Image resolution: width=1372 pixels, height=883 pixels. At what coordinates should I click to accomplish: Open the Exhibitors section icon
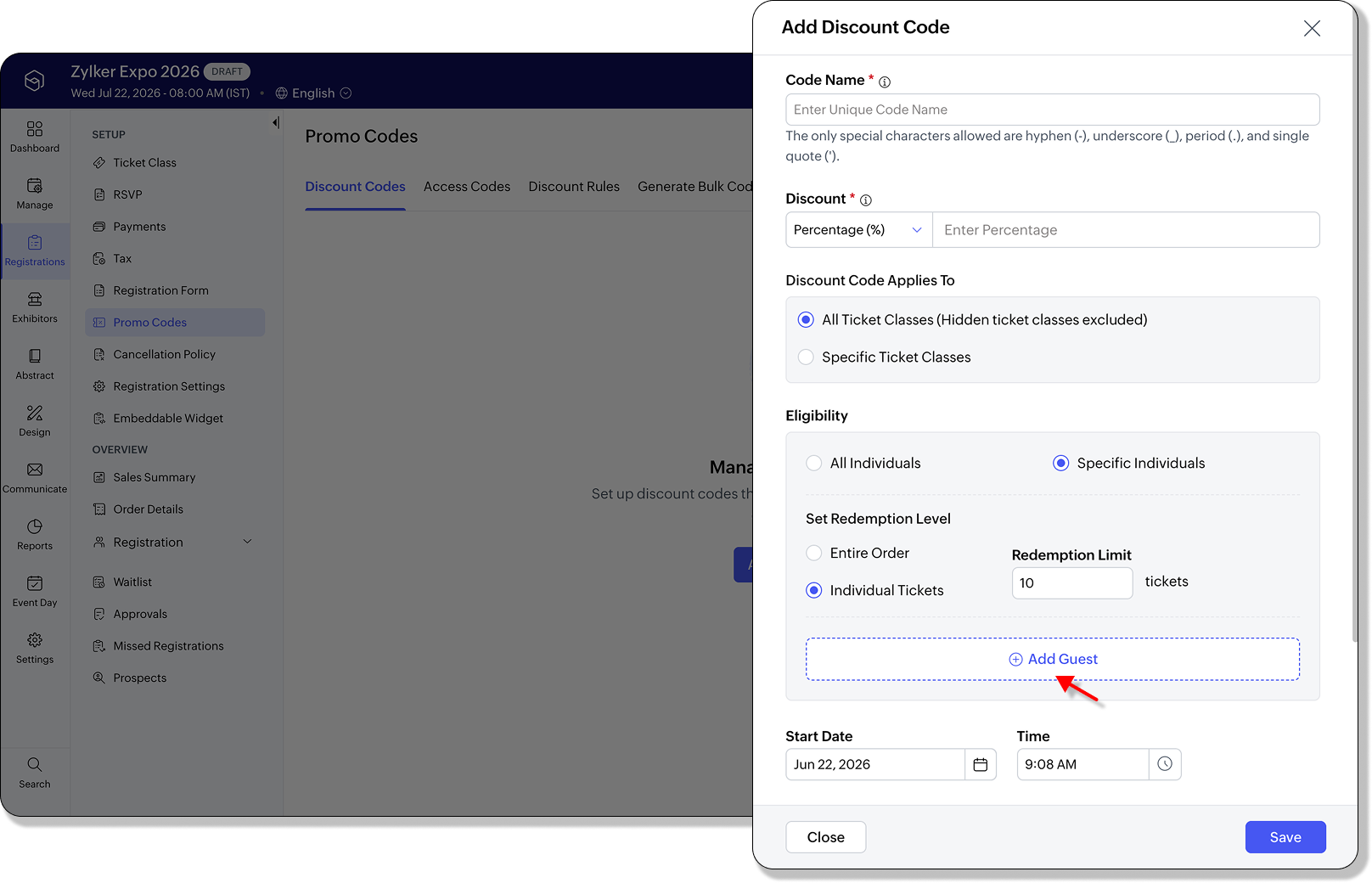(x=35, y=300)
